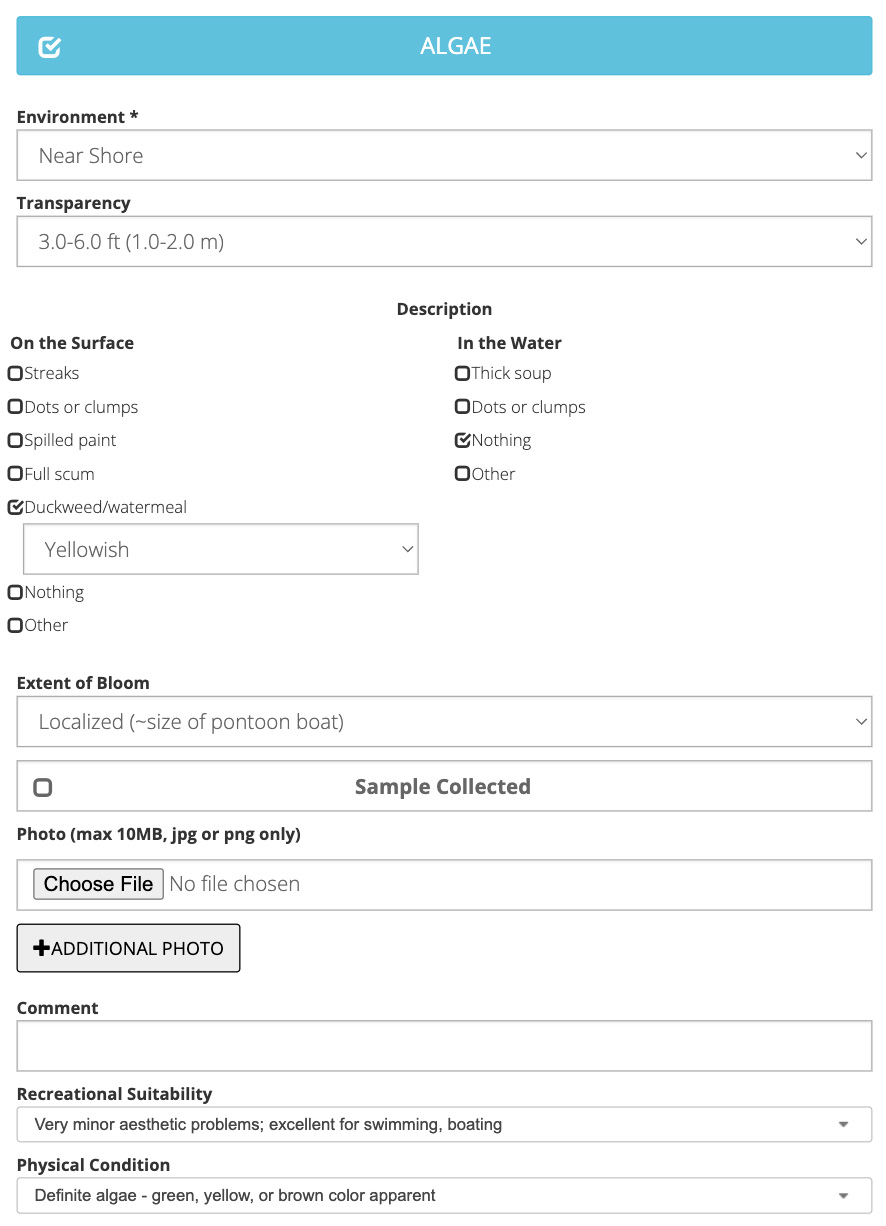Click into the Comment text field

coord(444,1046)
